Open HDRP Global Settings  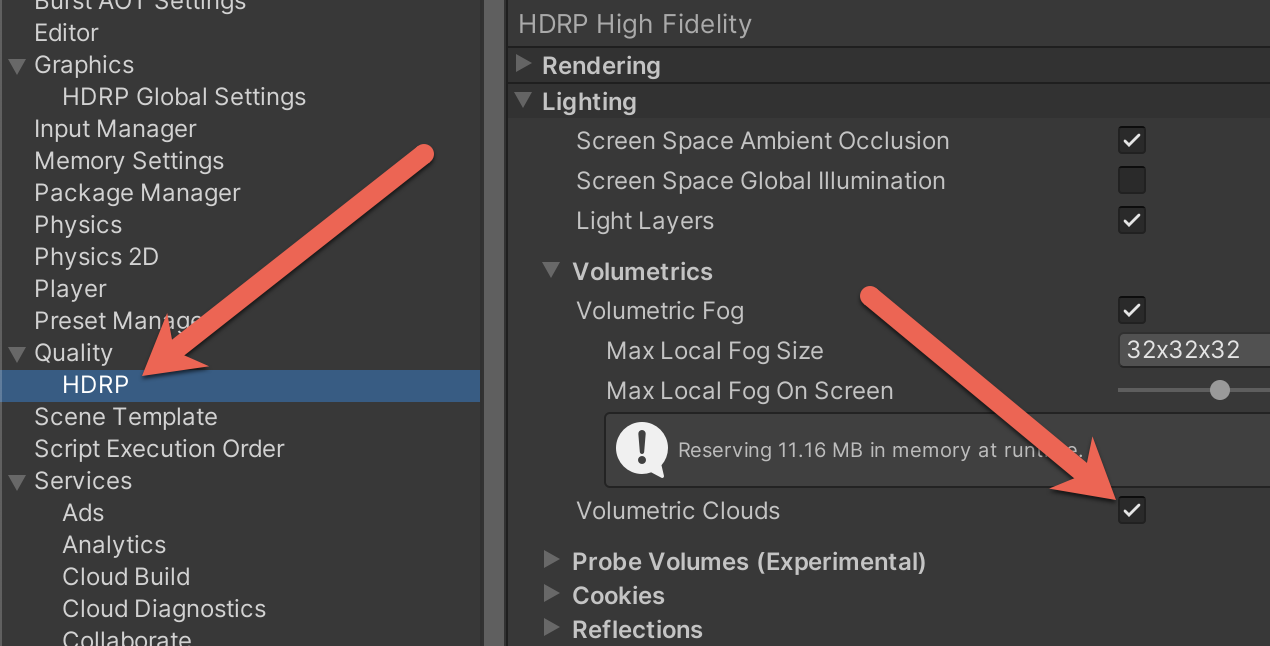184,97
